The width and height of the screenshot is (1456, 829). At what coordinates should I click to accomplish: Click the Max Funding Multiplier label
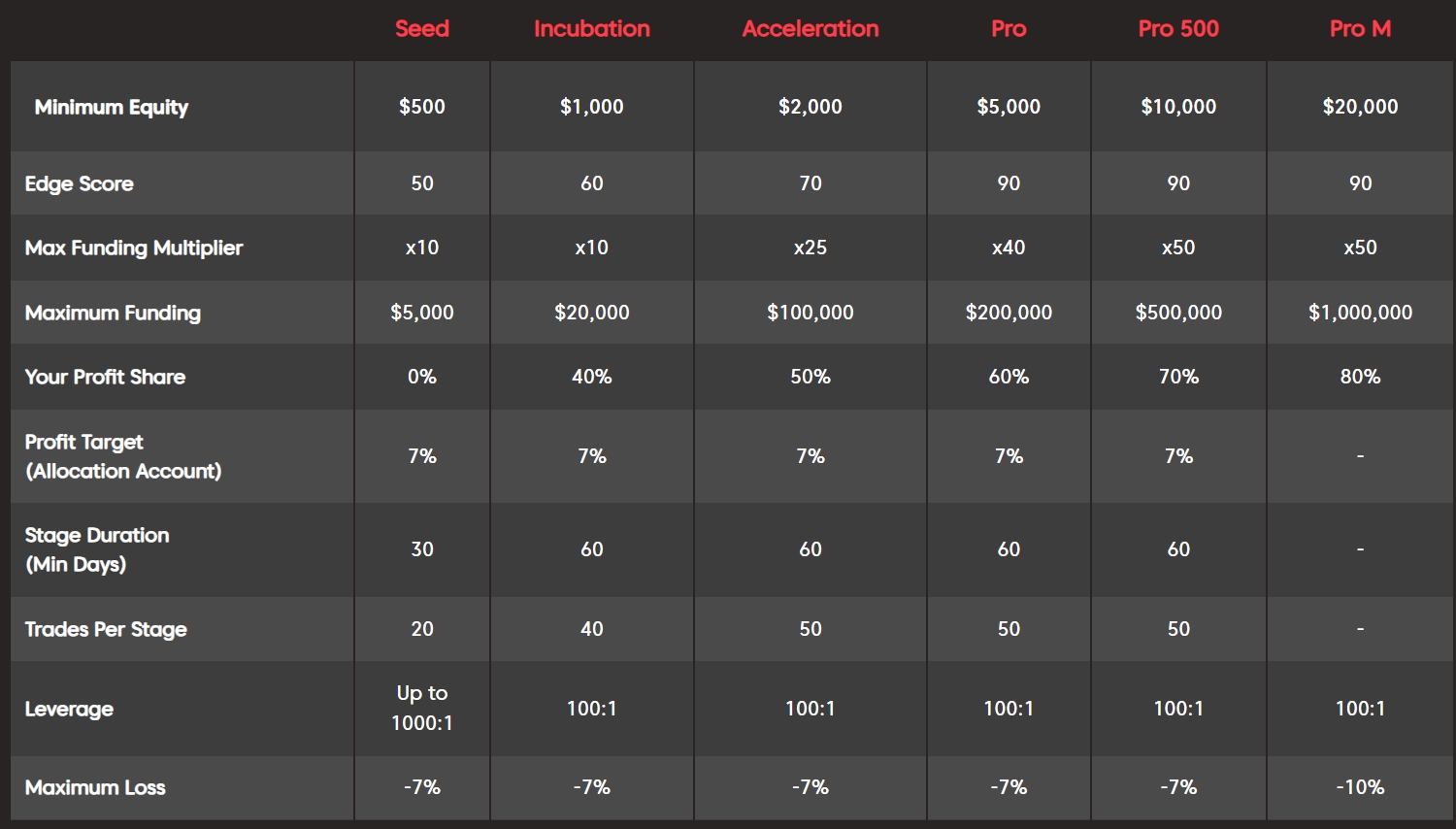134,248
